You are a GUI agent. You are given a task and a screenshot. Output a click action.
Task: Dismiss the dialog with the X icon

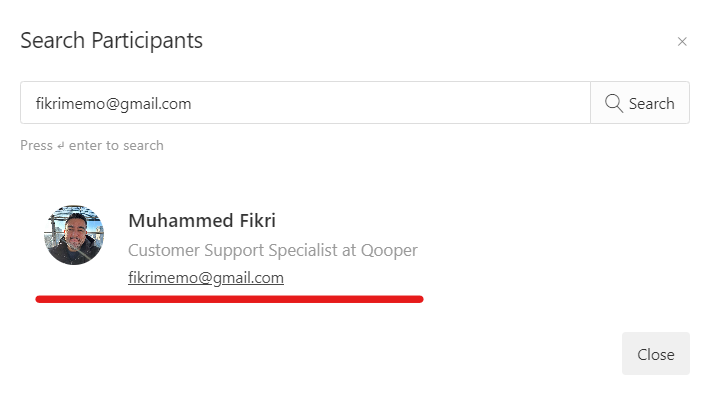coord(682,41)
